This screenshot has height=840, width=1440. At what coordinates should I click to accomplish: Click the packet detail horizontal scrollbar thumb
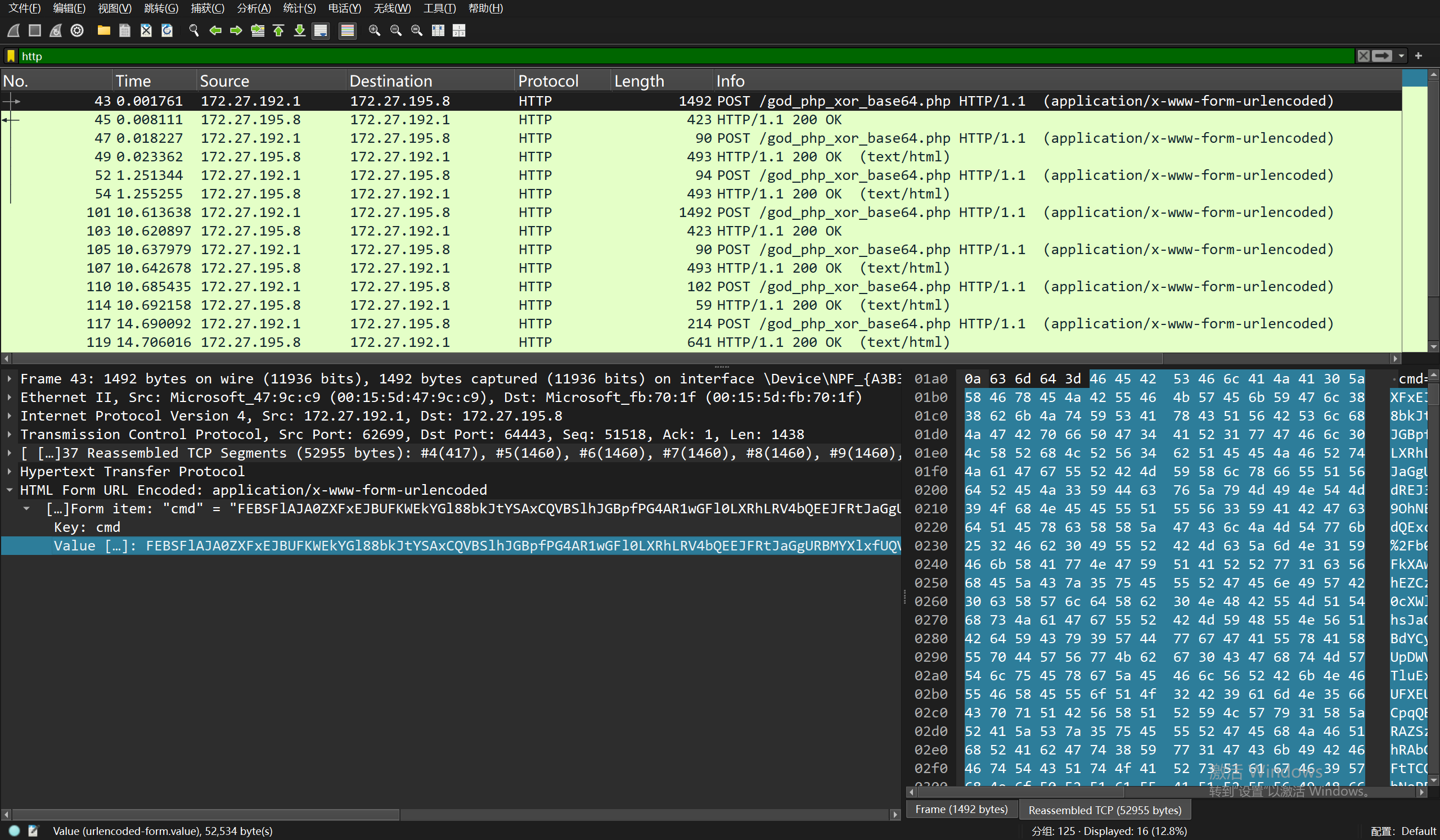click(x=206, y=814)
